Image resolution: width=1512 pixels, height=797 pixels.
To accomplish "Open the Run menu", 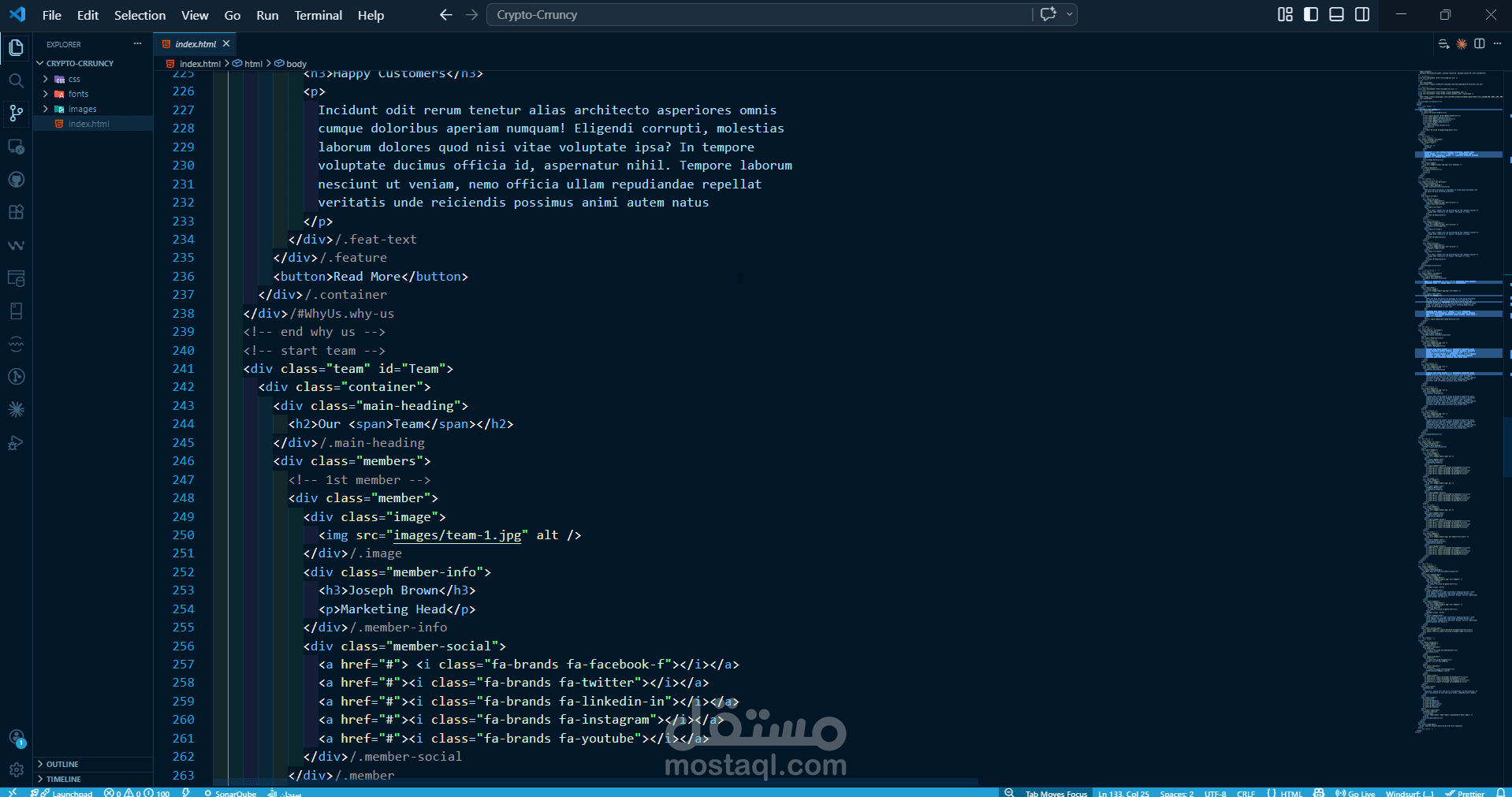I will (267, 15).
